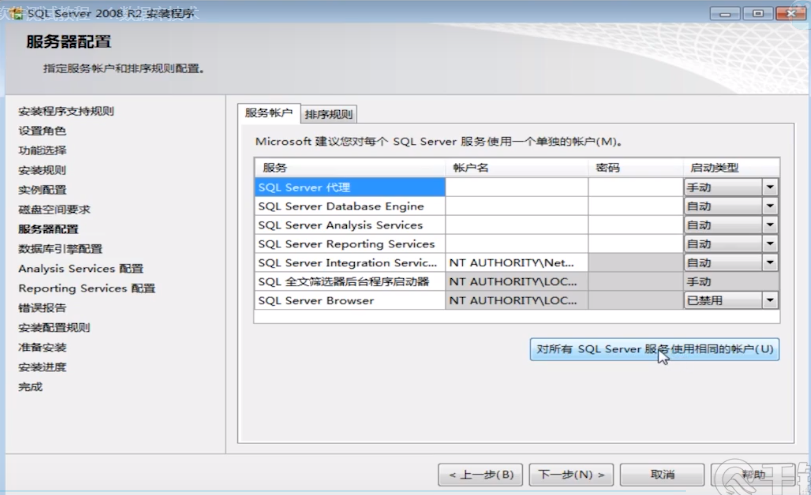Click 磁盘空间要求 step in sidebar
Viewport: 811px width, 495px height.
(54, 209)
